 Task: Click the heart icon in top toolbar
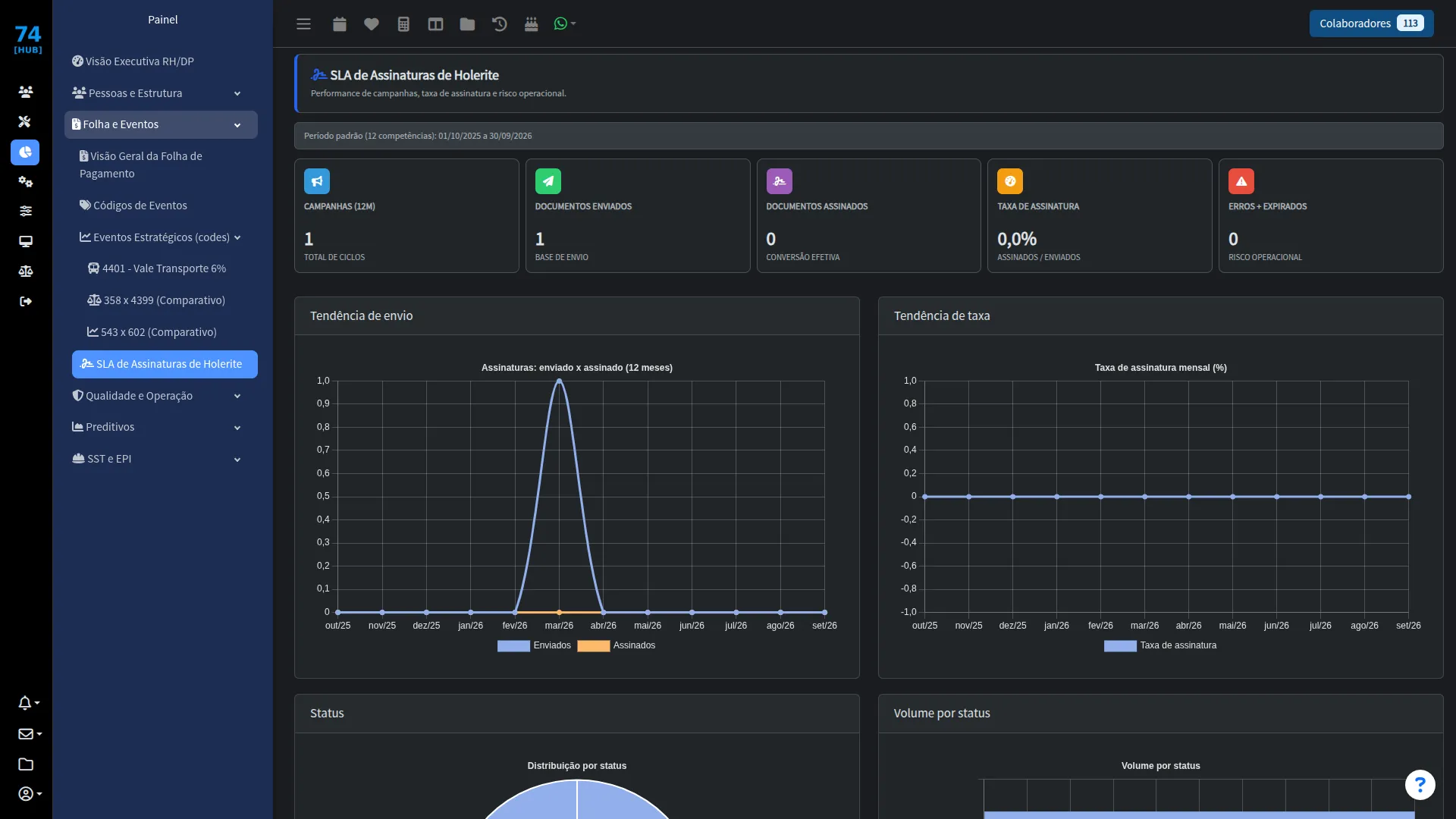click(372, 24)
